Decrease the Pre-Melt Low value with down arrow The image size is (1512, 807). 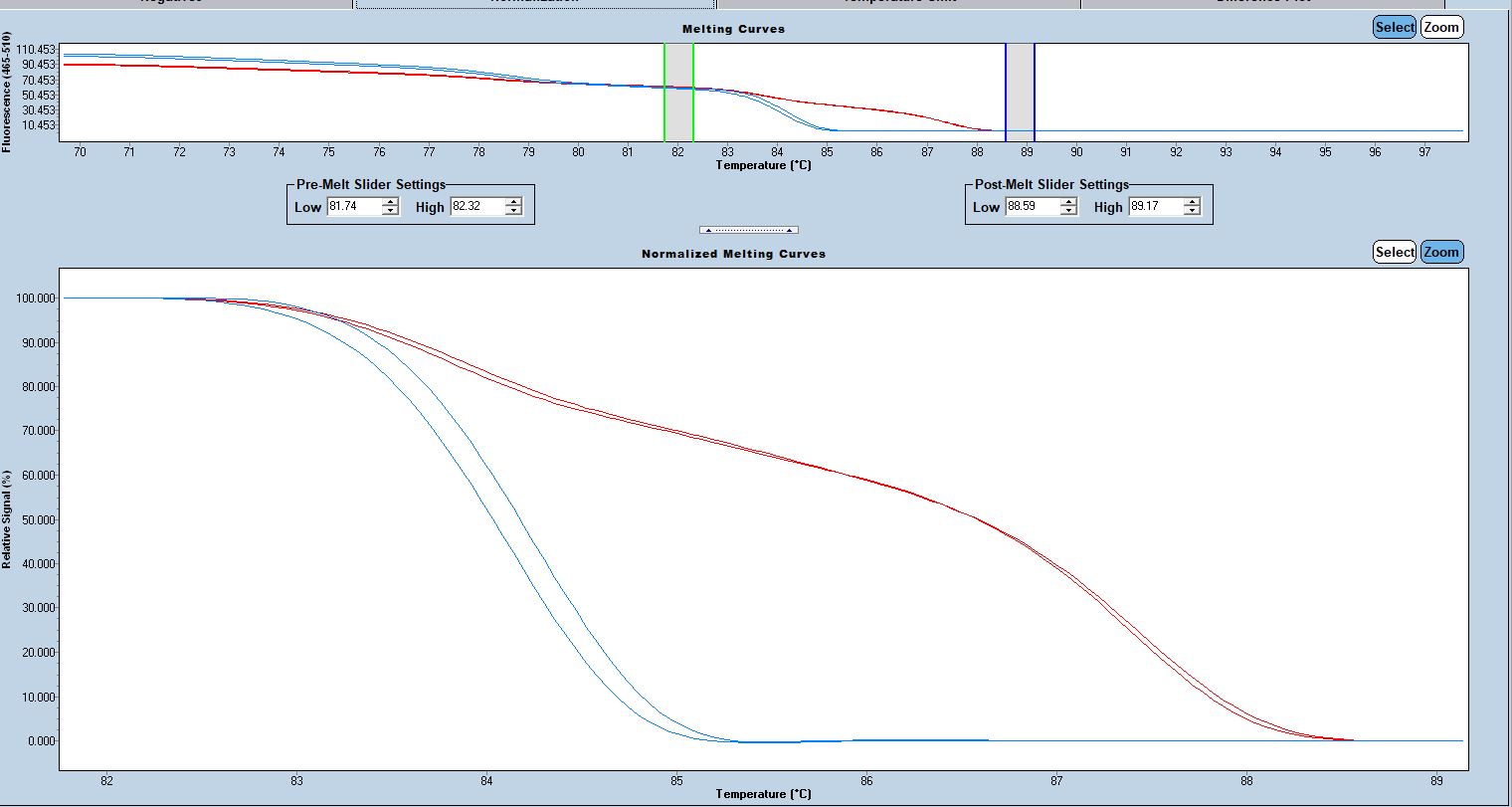point(390,212)
